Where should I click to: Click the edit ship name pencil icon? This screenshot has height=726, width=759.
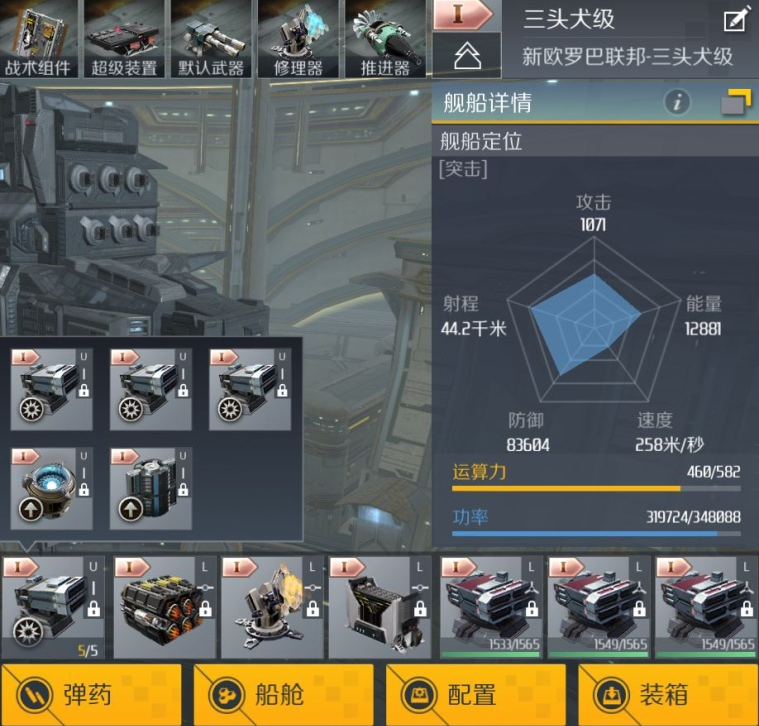(x=736, y=19)
